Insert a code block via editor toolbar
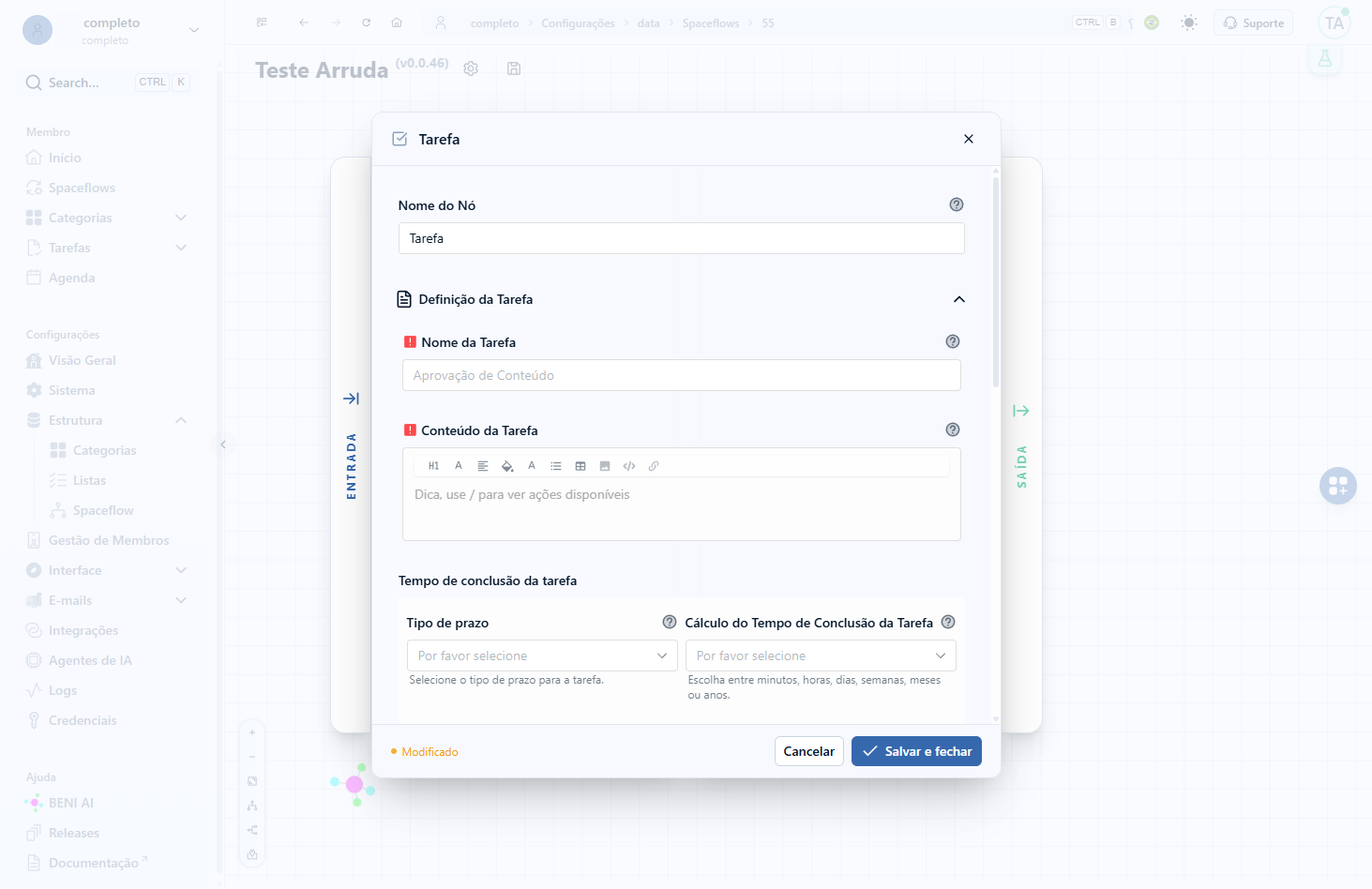The height and width of the screenshot is (889, 1372). [x=629, y=466]
